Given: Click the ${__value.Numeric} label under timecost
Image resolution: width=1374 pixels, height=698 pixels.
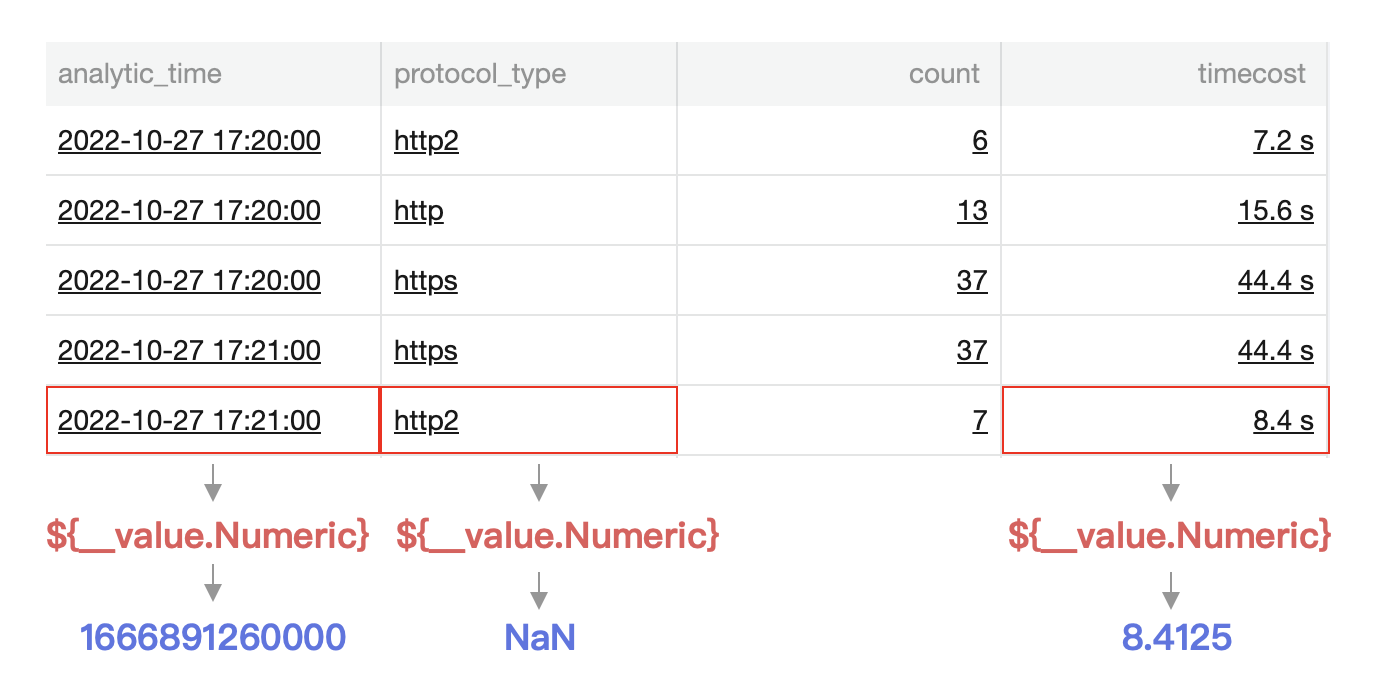Looking at the screenshot, I should pyautogui.click(x=1169, y=536).
